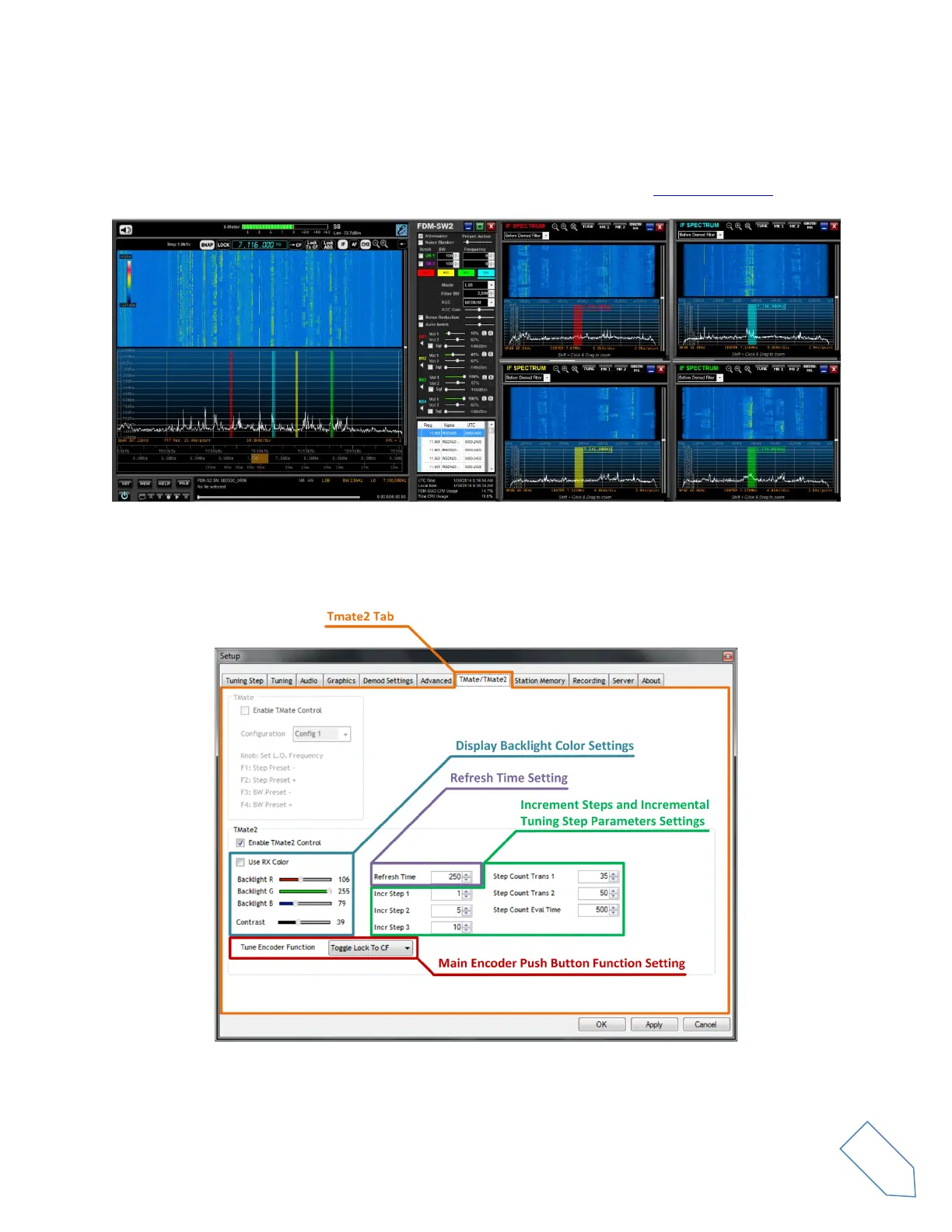Click TUNE in green IF Spectrum window
952x1232 pixels.
[x=761, y=369]
